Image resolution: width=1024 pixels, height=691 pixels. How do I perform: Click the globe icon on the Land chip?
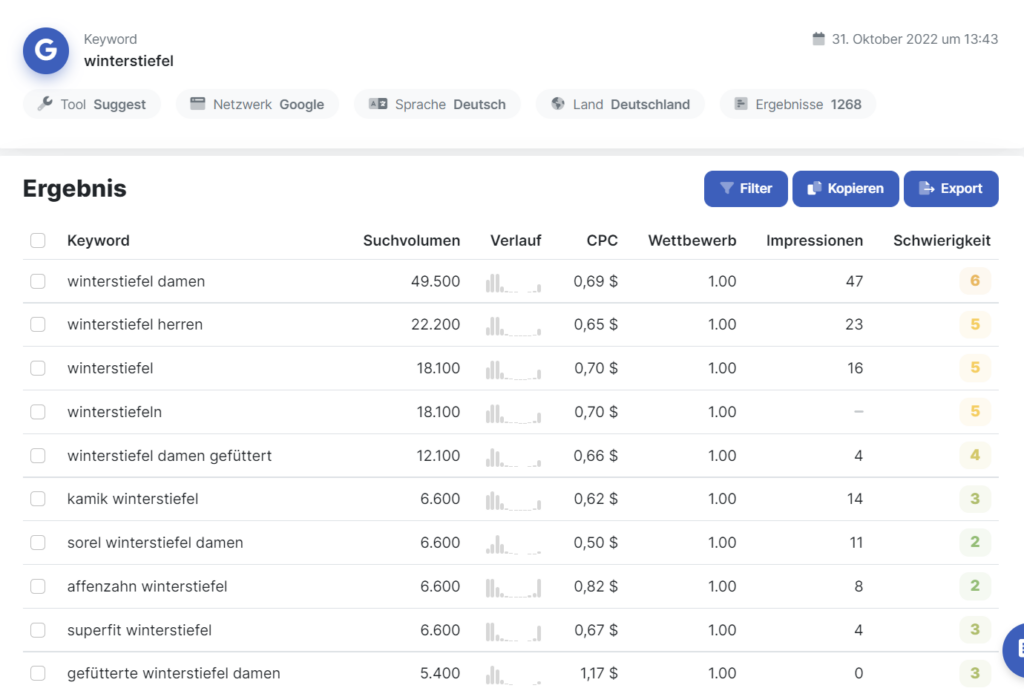(x=557, y=103)
